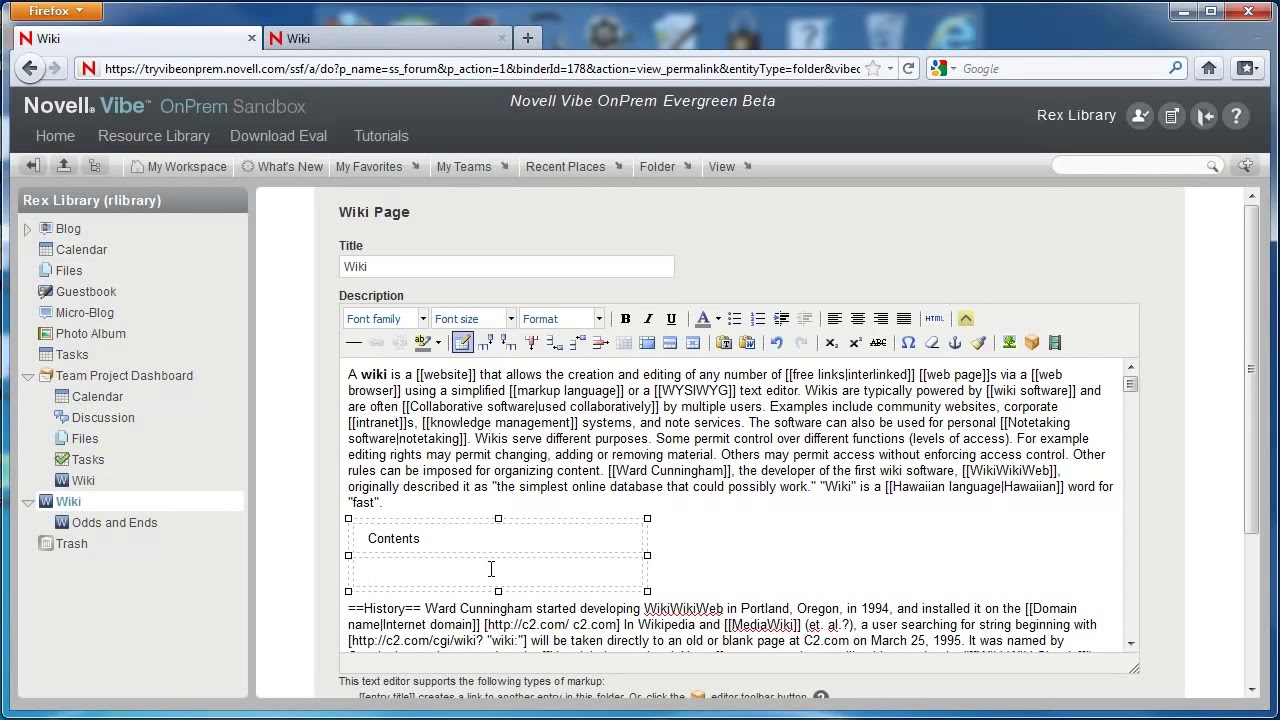Viewport: 1280px width, 720px height.
Task: Insert a bulleted list
Action: [735, 319]
